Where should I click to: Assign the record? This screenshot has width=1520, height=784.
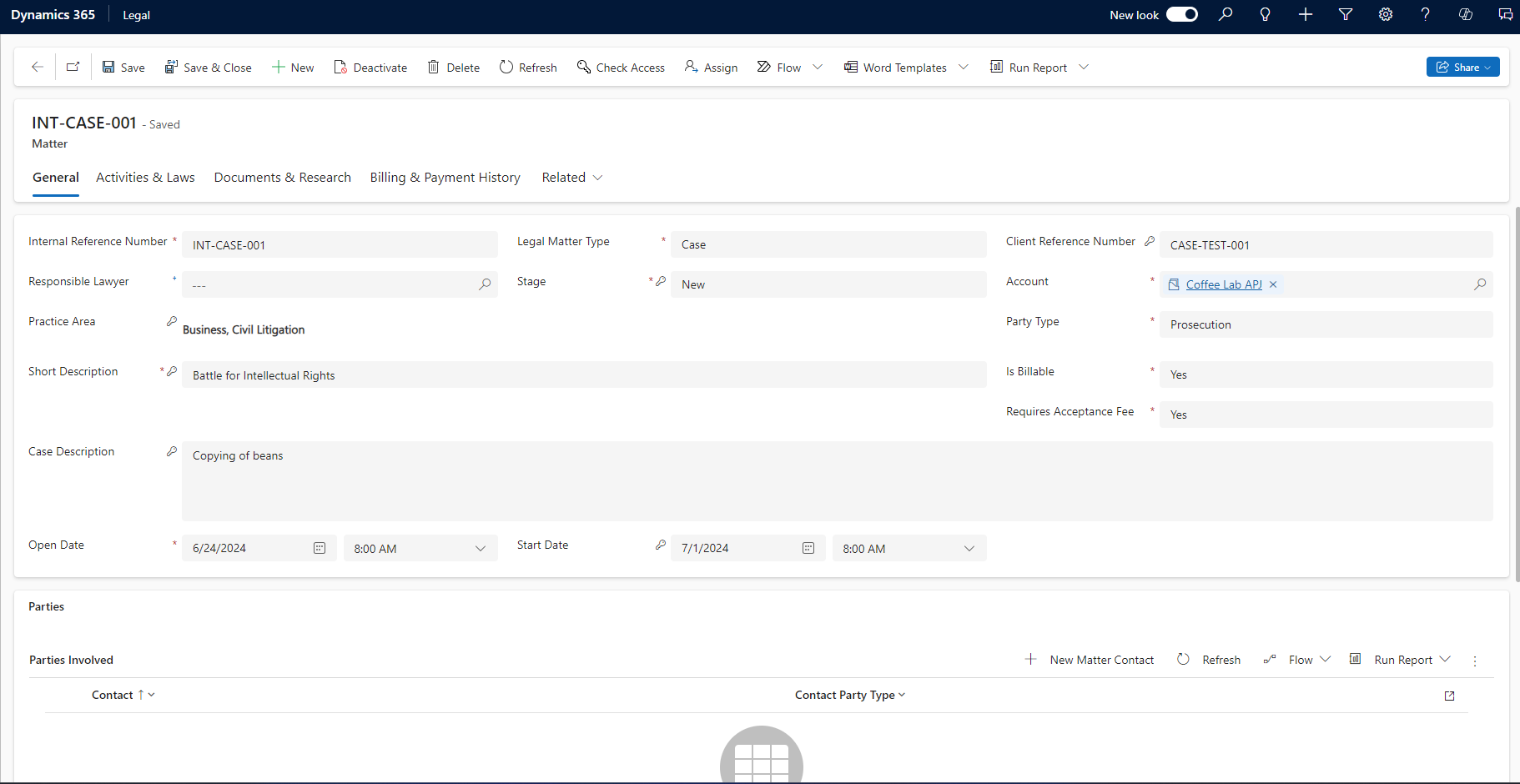click(x=711, y=68)
